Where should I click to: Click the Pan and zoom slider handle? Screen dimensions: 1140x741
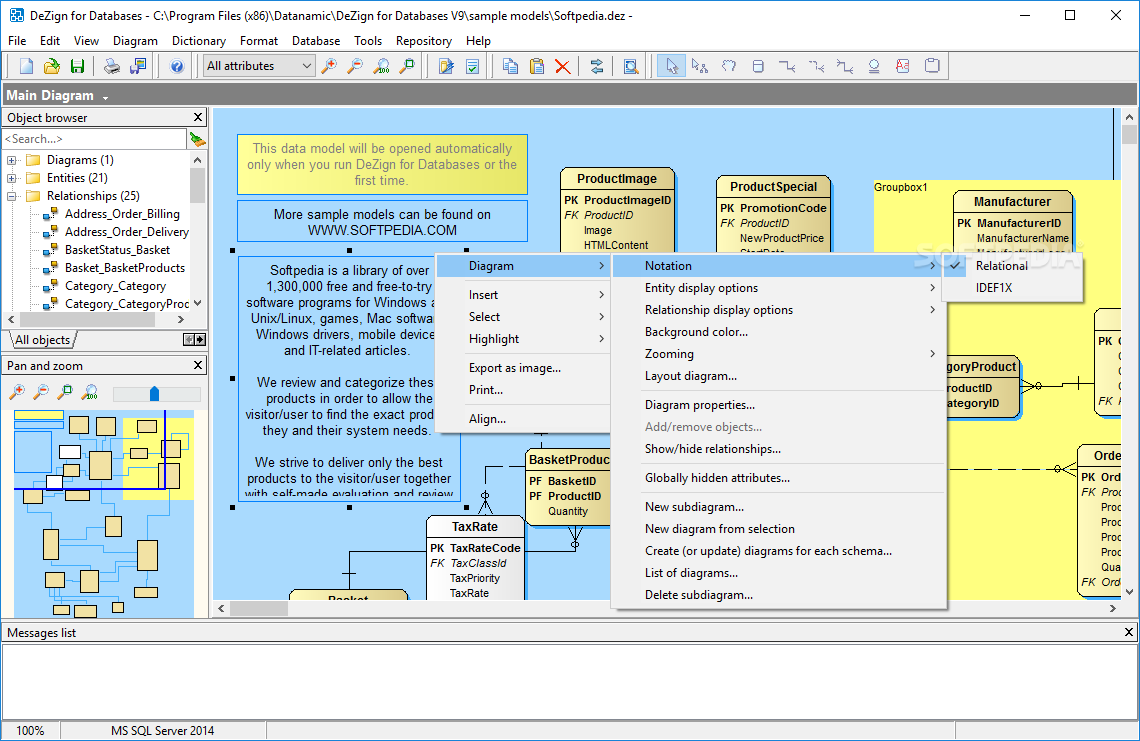(x=154, y=393)
